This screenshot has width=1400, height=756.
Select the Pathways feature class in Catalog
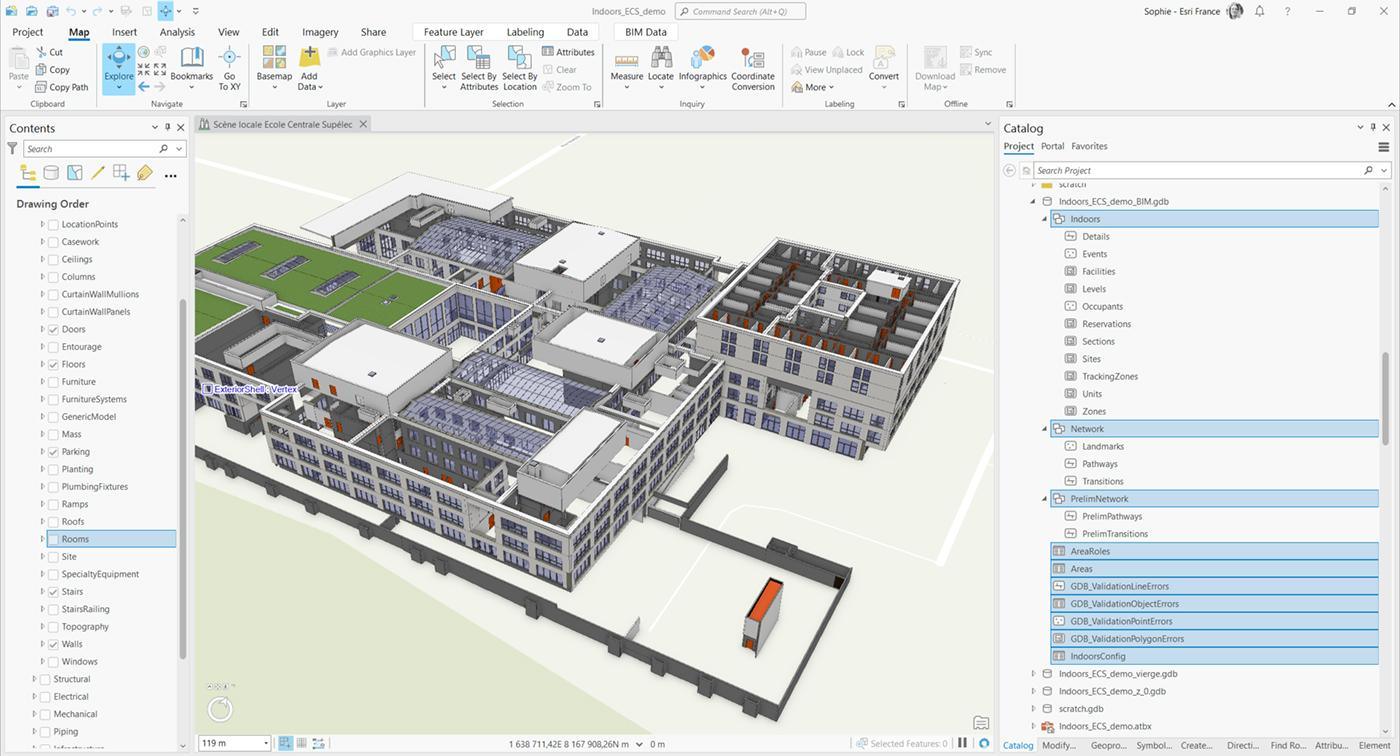pos(1100,464)
